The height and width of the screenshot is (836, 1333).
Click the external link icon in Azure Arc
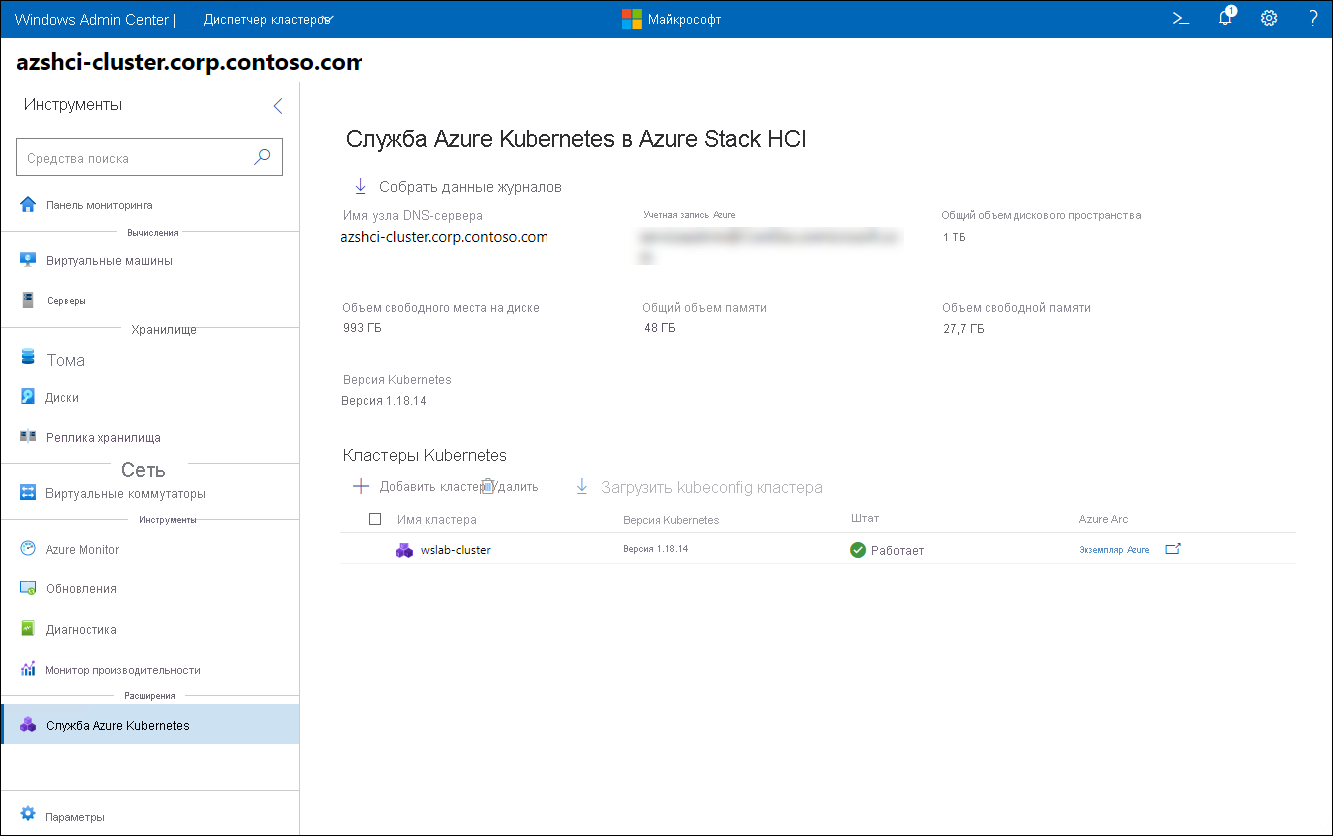tap(1173, 548)
